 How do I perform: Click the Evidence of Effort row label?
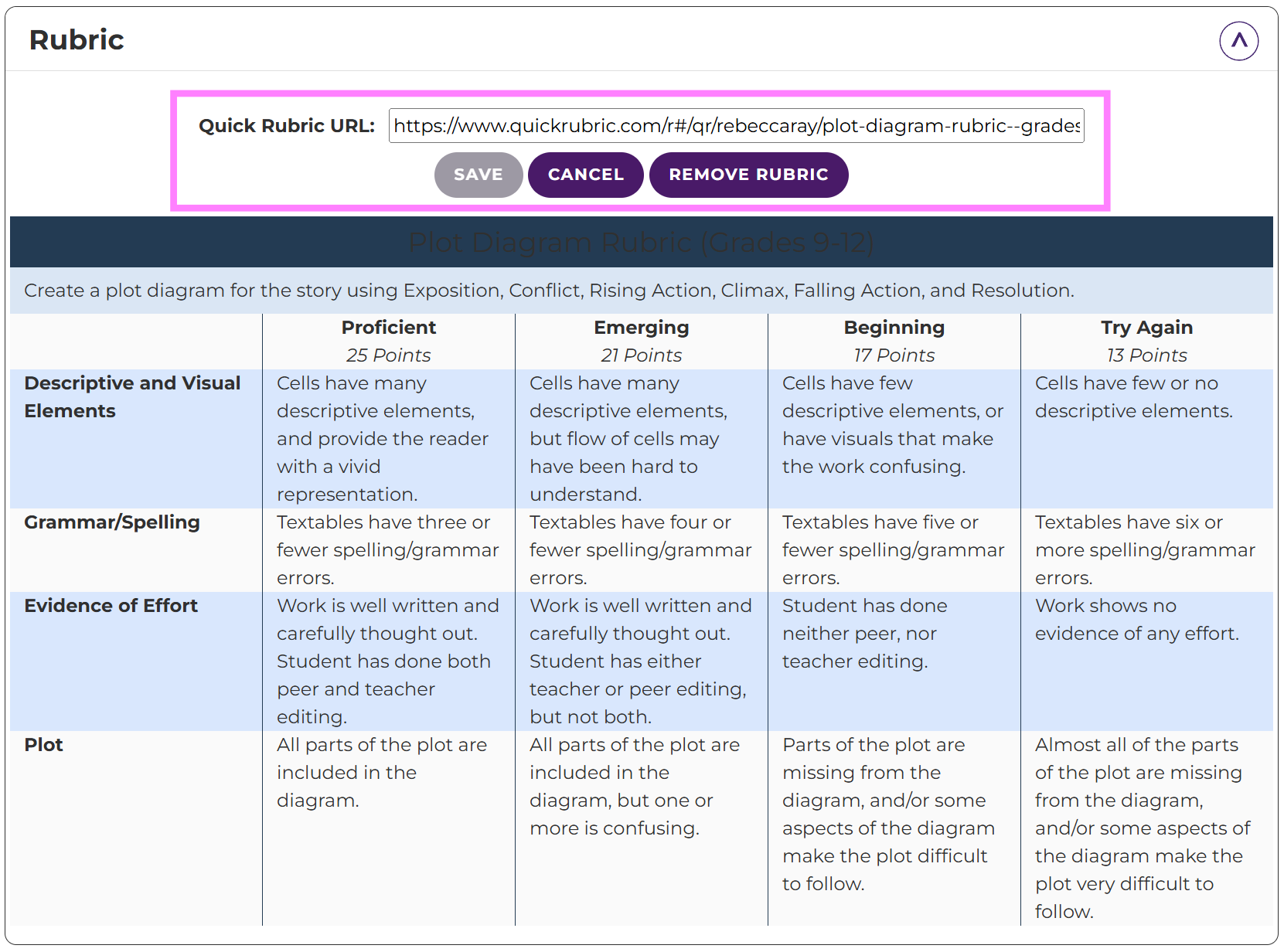coord(111,606)
